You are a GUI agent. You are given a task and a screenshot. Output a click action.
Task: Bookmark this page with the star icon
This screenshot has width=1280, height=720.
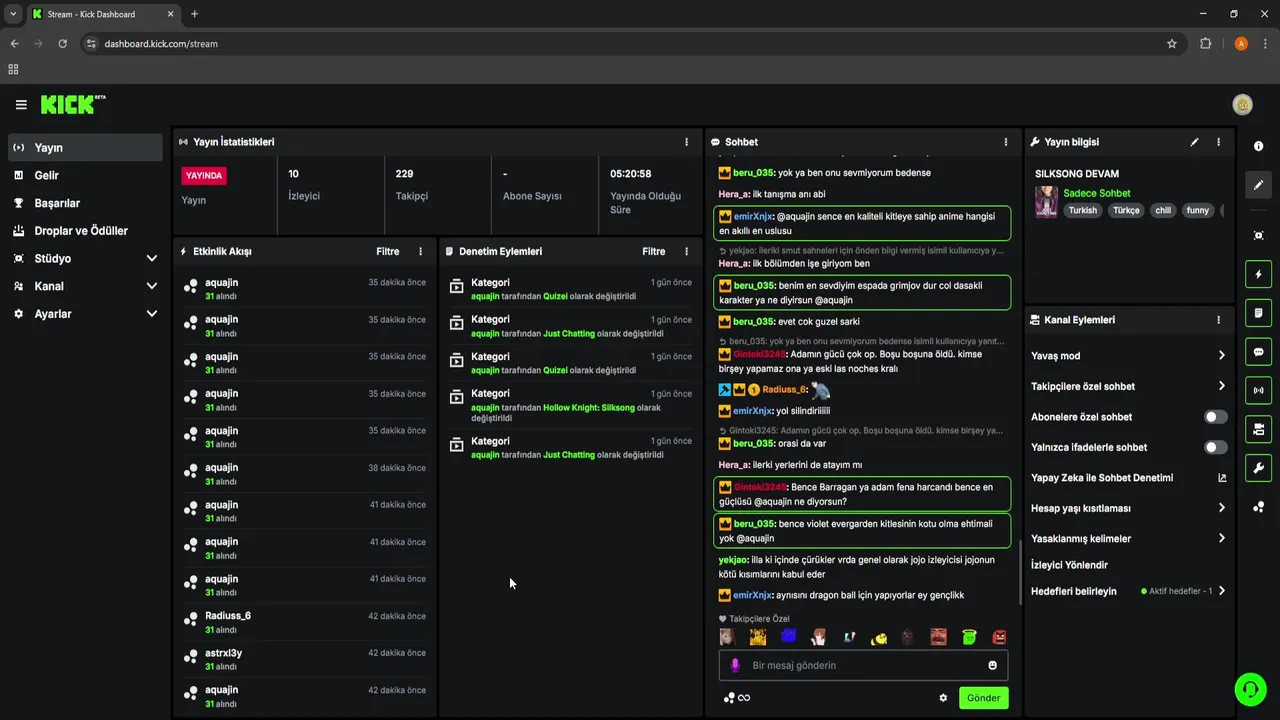[x=1172, y=44]
